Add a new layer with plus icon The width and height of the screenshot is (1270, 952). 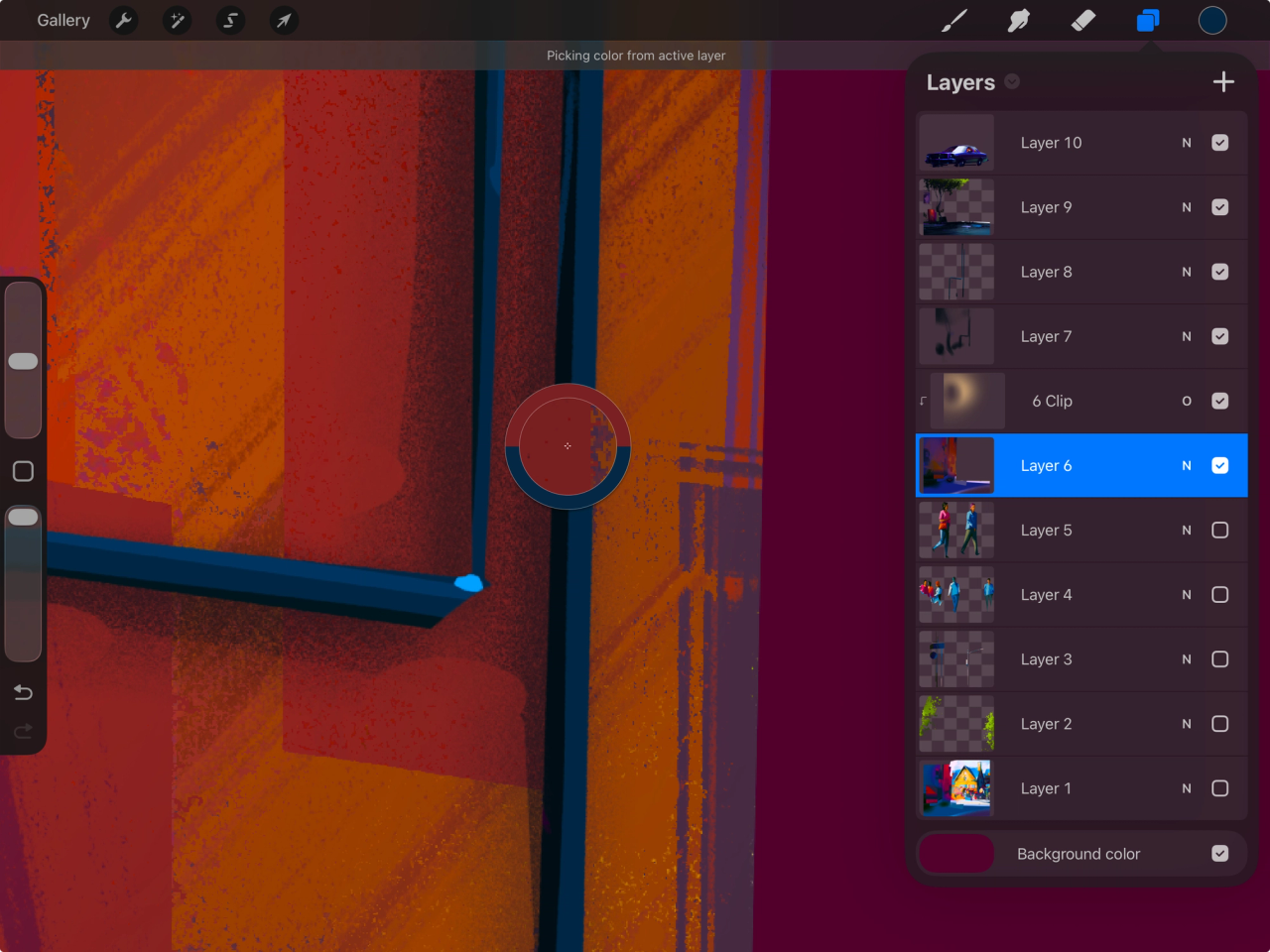(x=1223, y=81)
